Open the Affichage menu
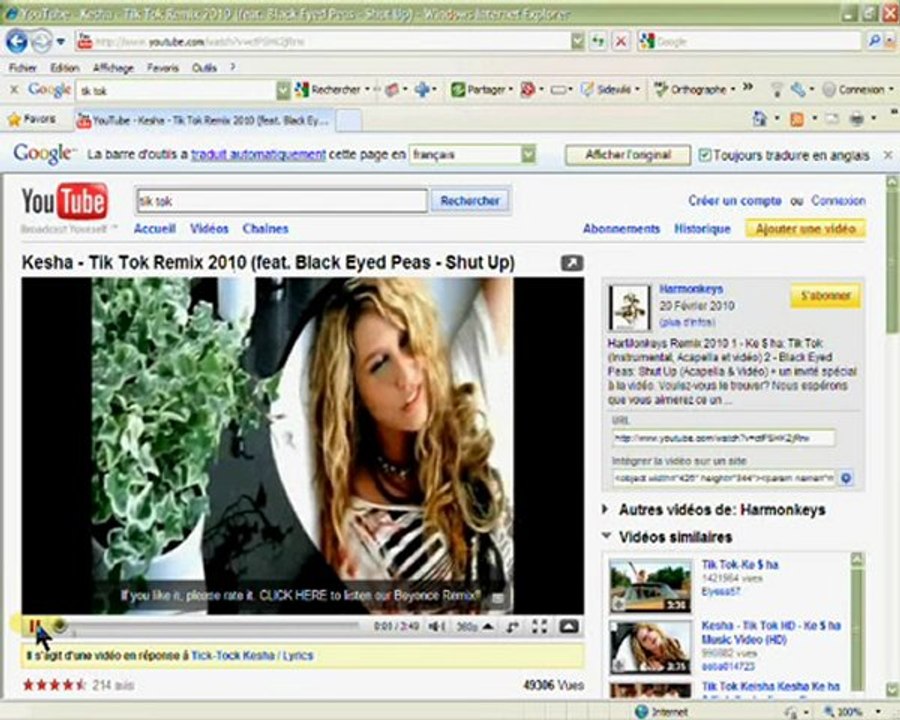Screen dimensions: 900x720 tap(113, 68)
